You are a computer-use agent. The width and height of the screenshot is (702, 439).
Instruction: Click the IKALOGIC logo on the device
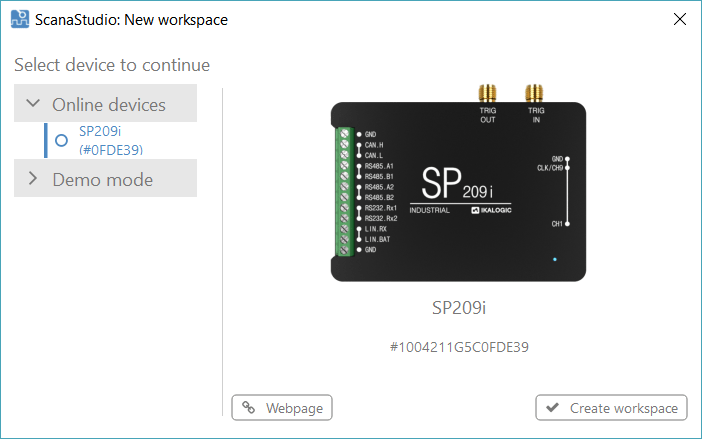pos(494,211)
